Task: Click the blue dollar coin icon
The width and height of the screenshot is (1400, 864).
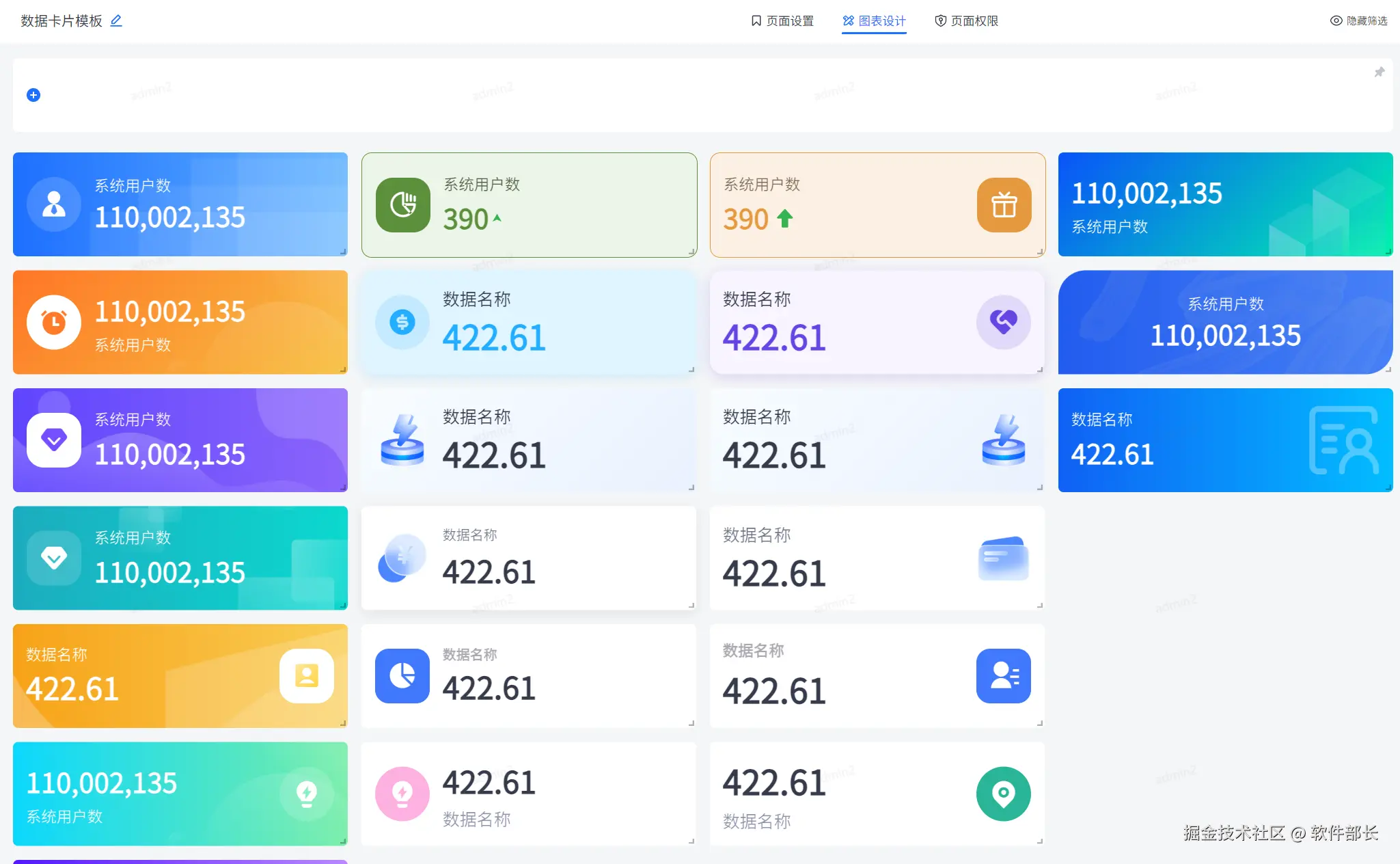Action: 402,322
